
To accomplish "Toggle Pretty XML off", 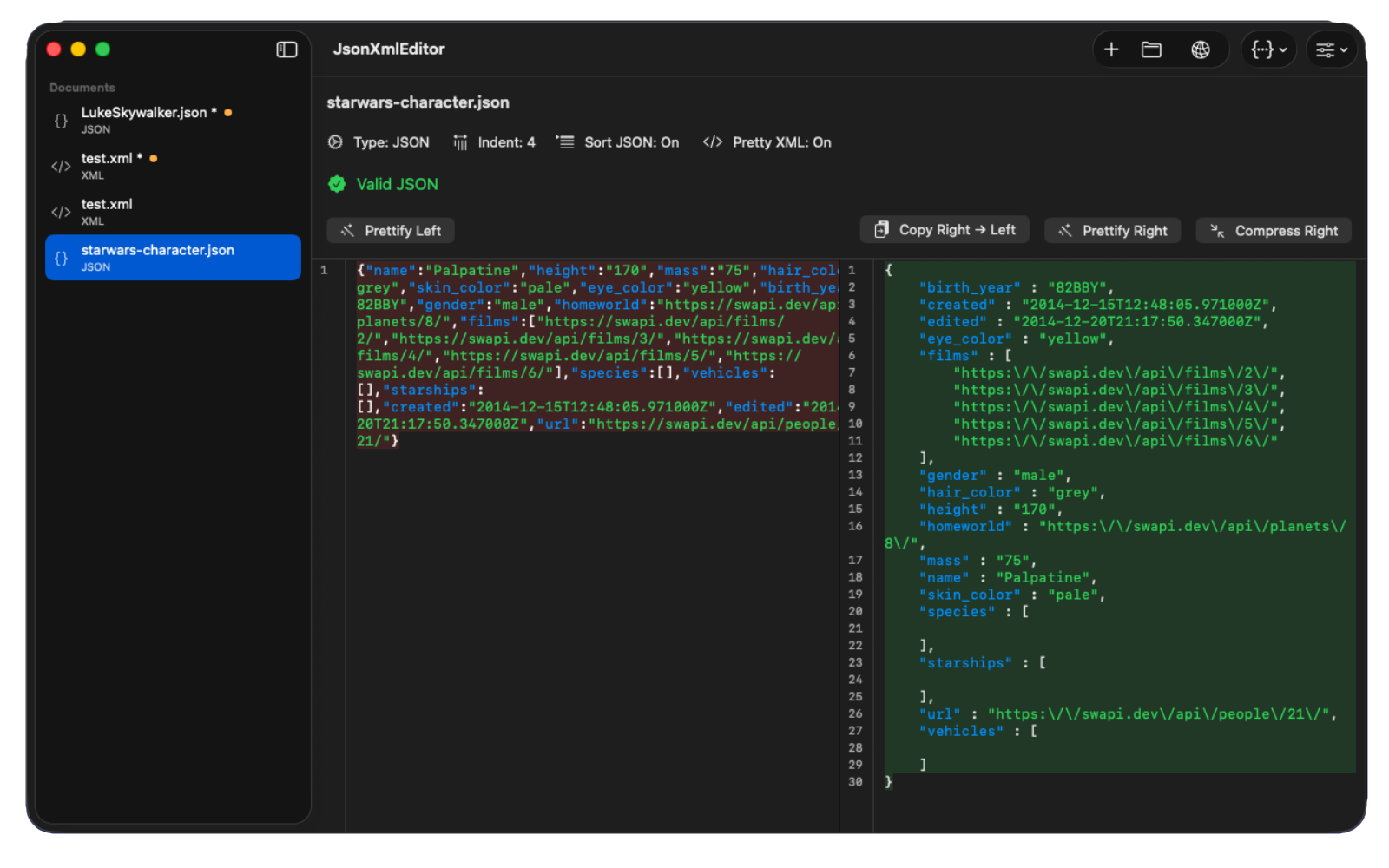I will point(767,142).
